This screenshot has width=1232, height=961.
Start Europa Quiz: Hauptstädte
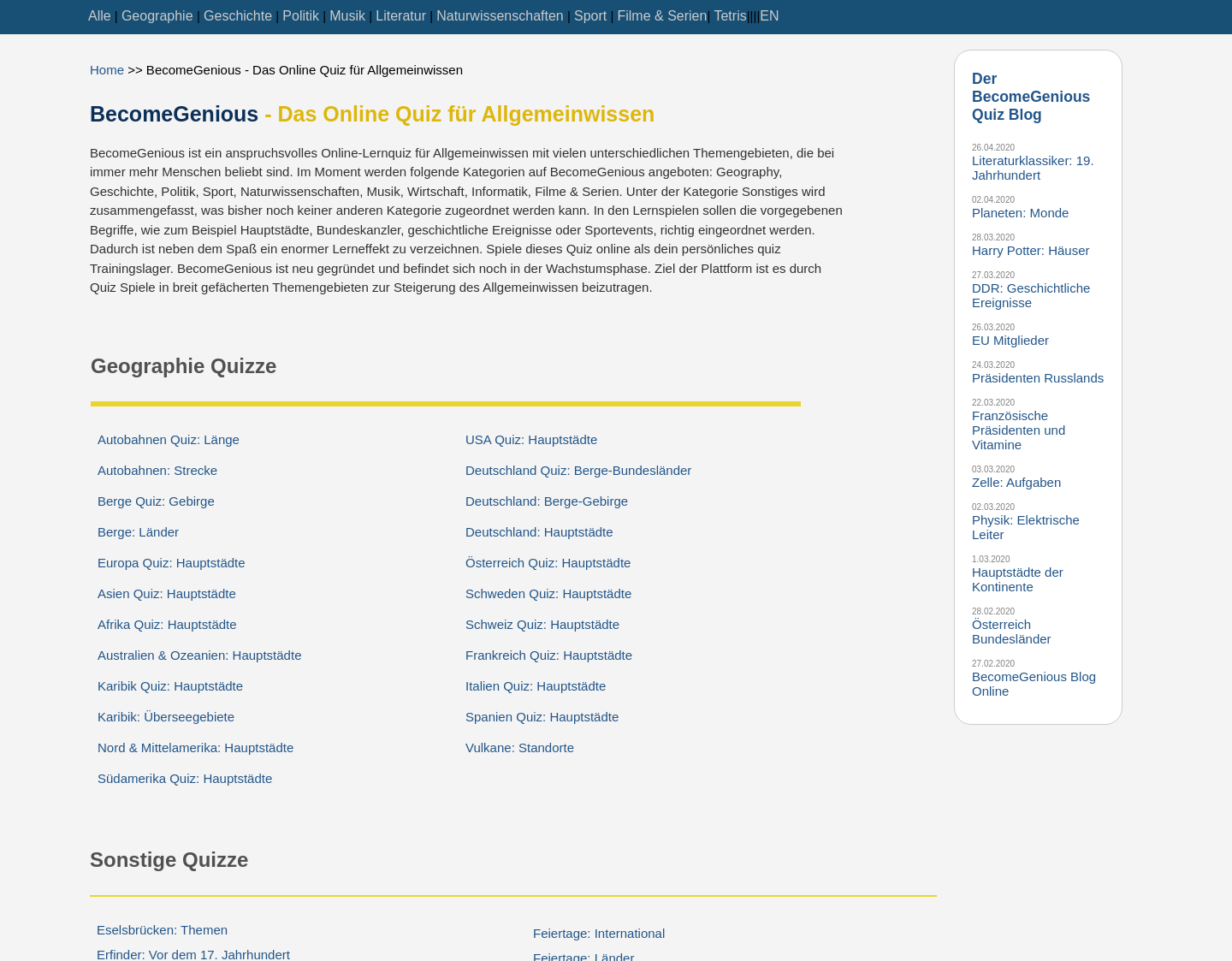[x=171, y=563]
